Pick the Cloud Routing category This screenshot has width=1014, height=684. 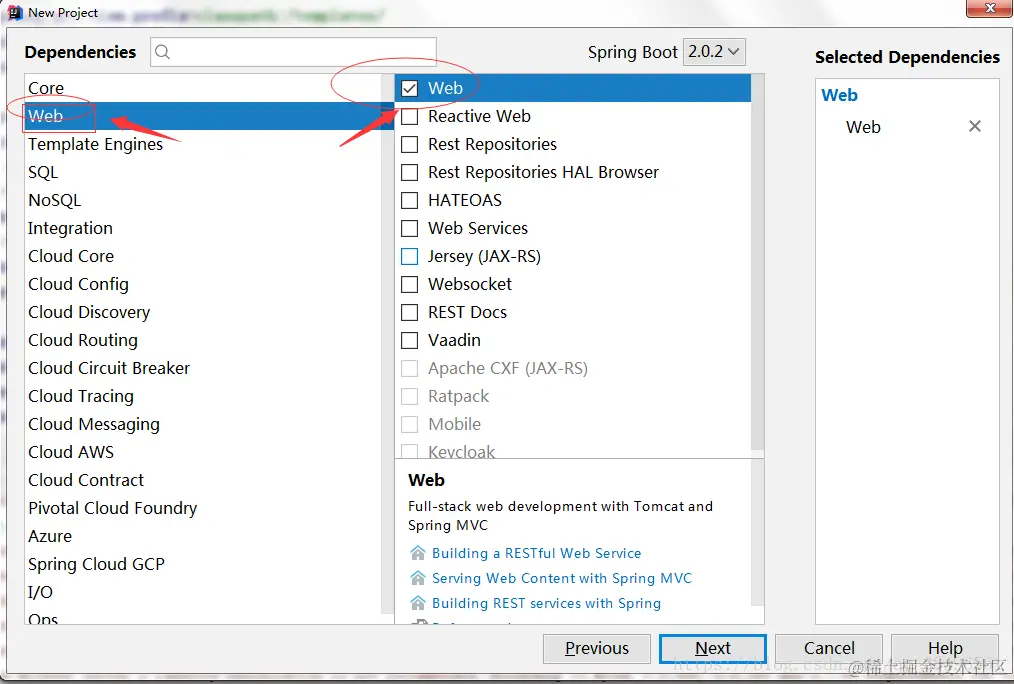pos(203,340)
